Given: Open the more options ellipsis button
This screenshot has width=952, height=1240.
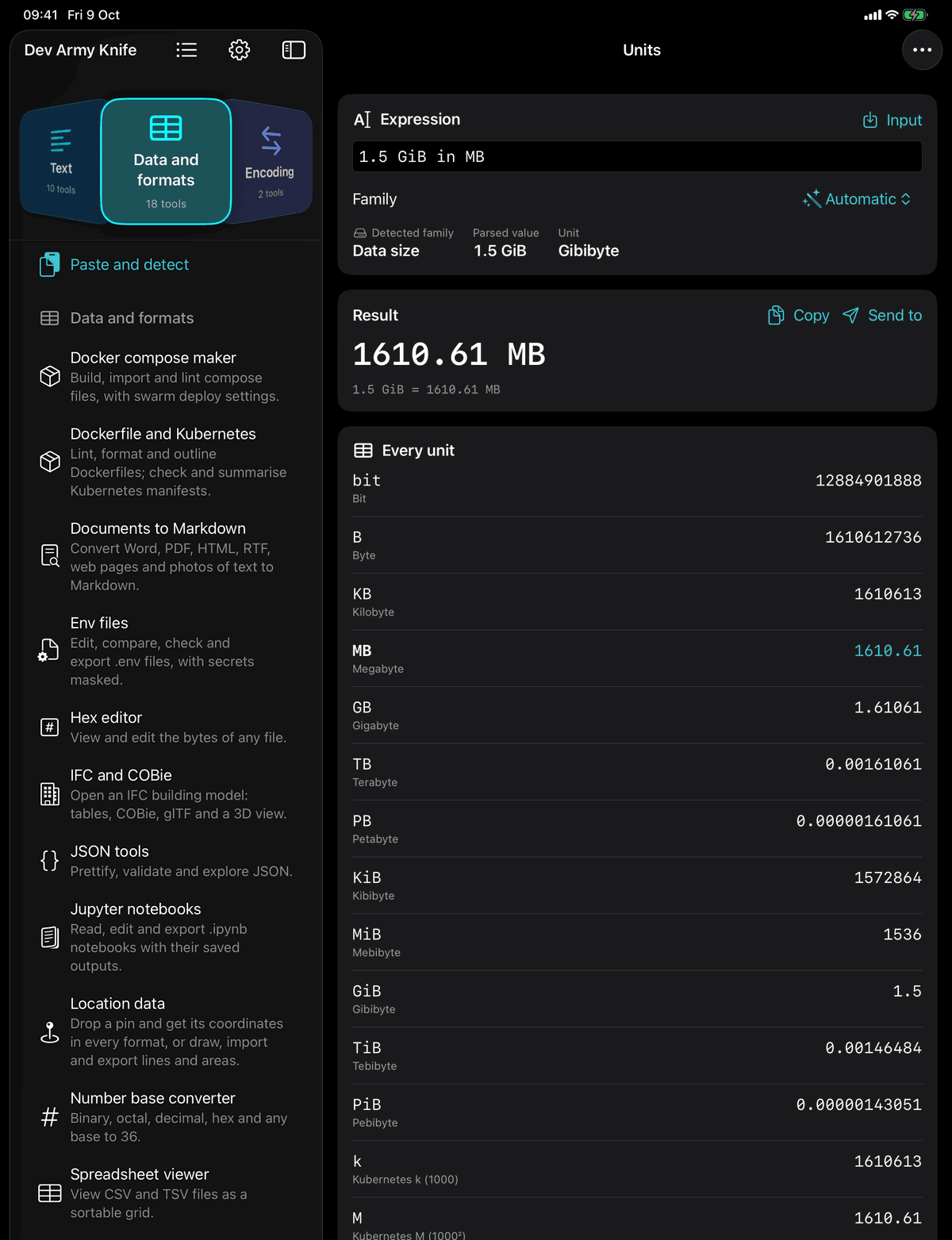Looking at the screenshot, I should pyautogui.click(x=922, y=50).
